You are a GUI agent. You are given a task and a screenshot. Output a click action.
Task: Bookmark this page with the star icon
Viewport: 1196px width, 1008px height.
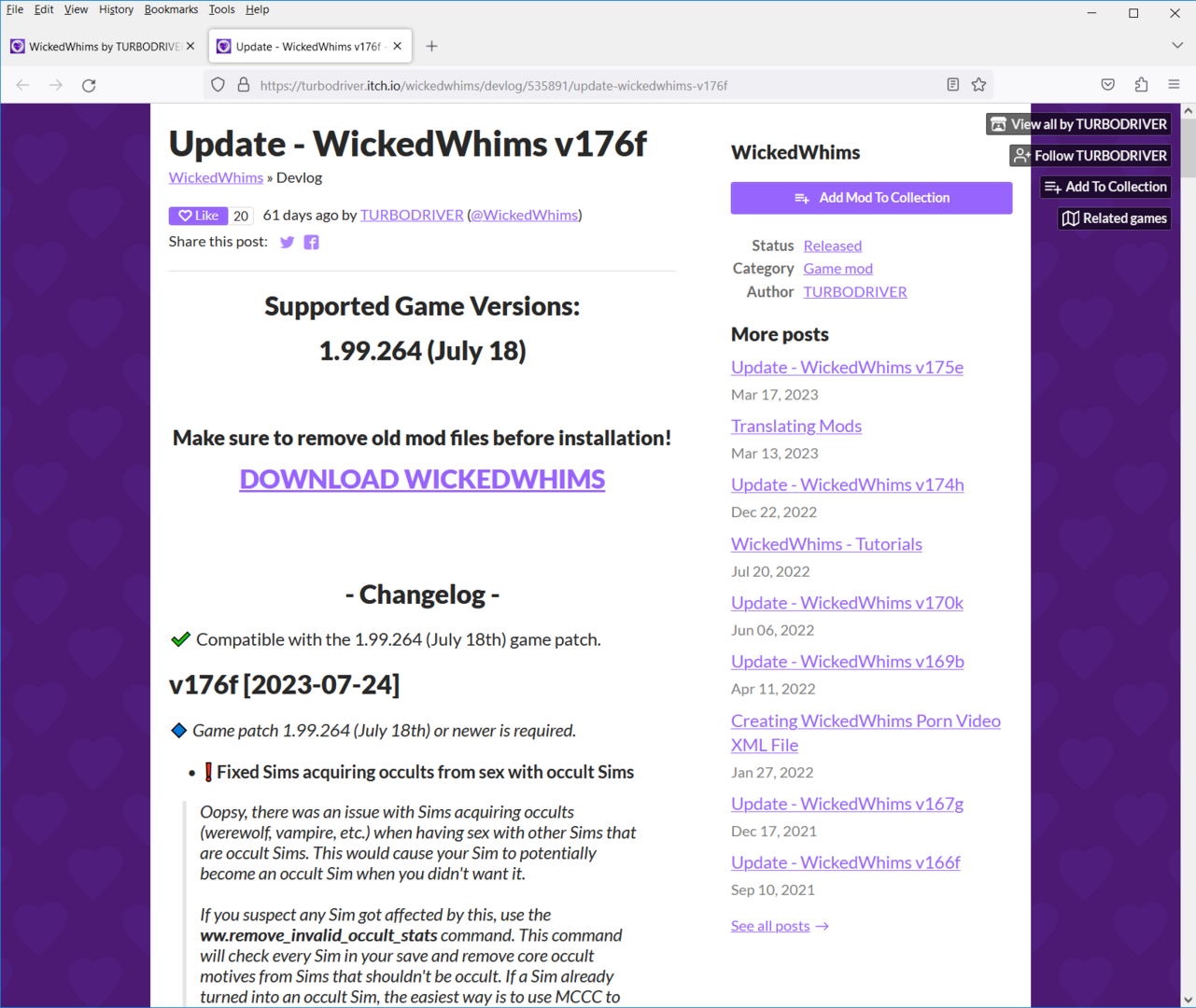click(x=978, y=85)
